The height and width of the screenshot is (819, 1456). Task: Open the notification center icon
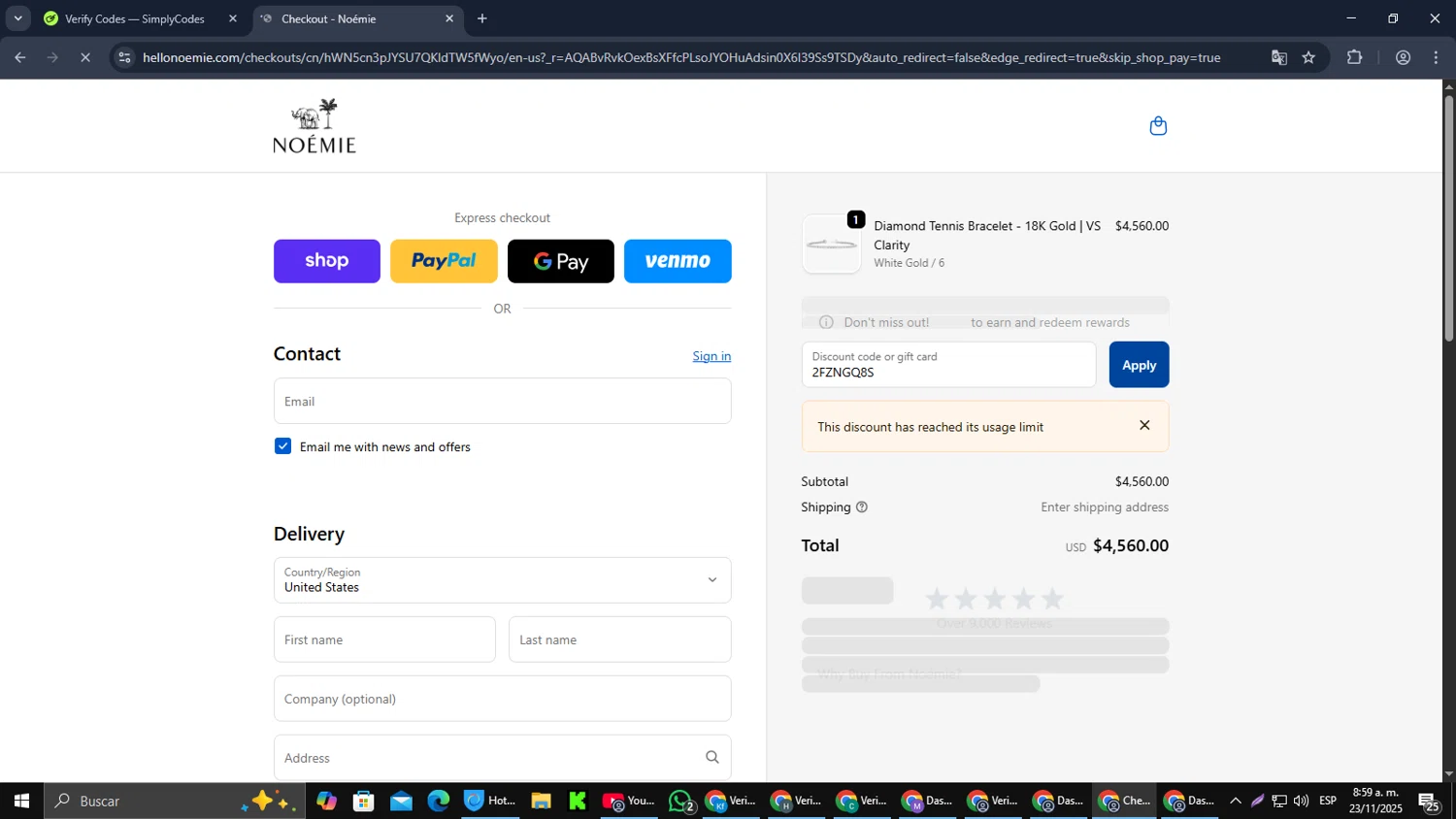1430,802
